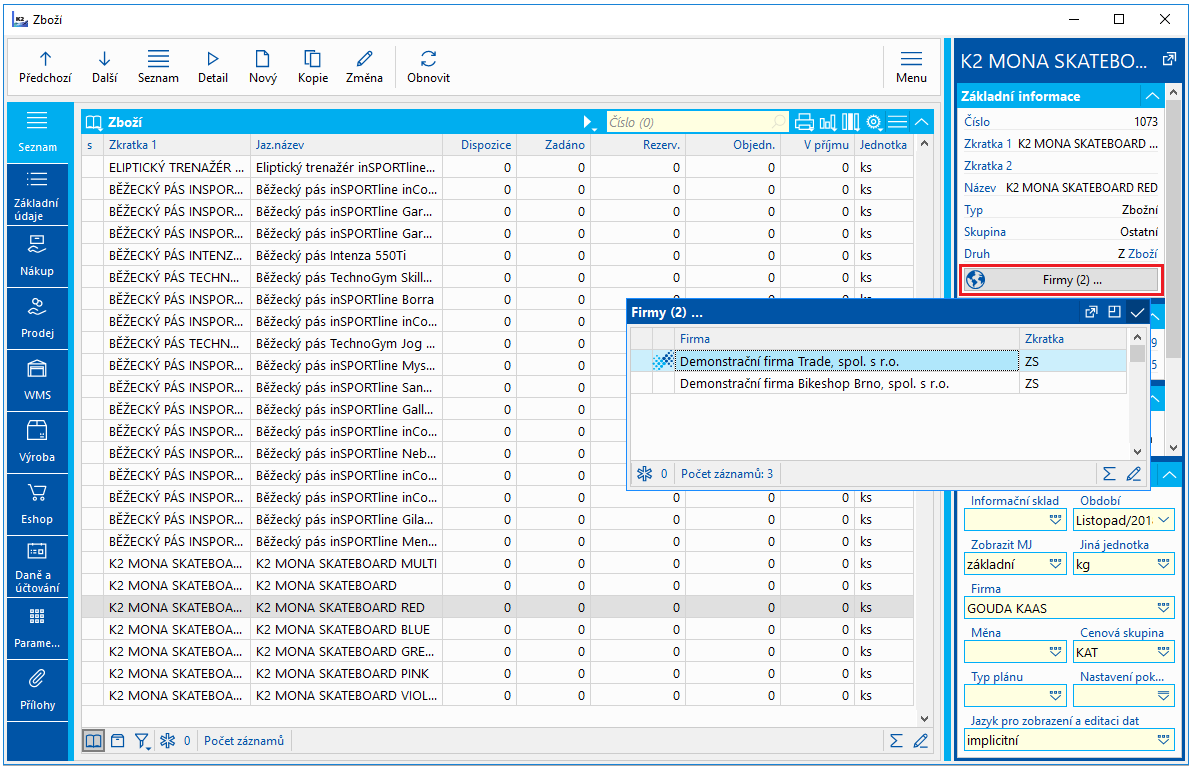Click the pencil edit icon in Firmy popup
Viewport: 1191px width, 769px height.
click(1133, 474)
